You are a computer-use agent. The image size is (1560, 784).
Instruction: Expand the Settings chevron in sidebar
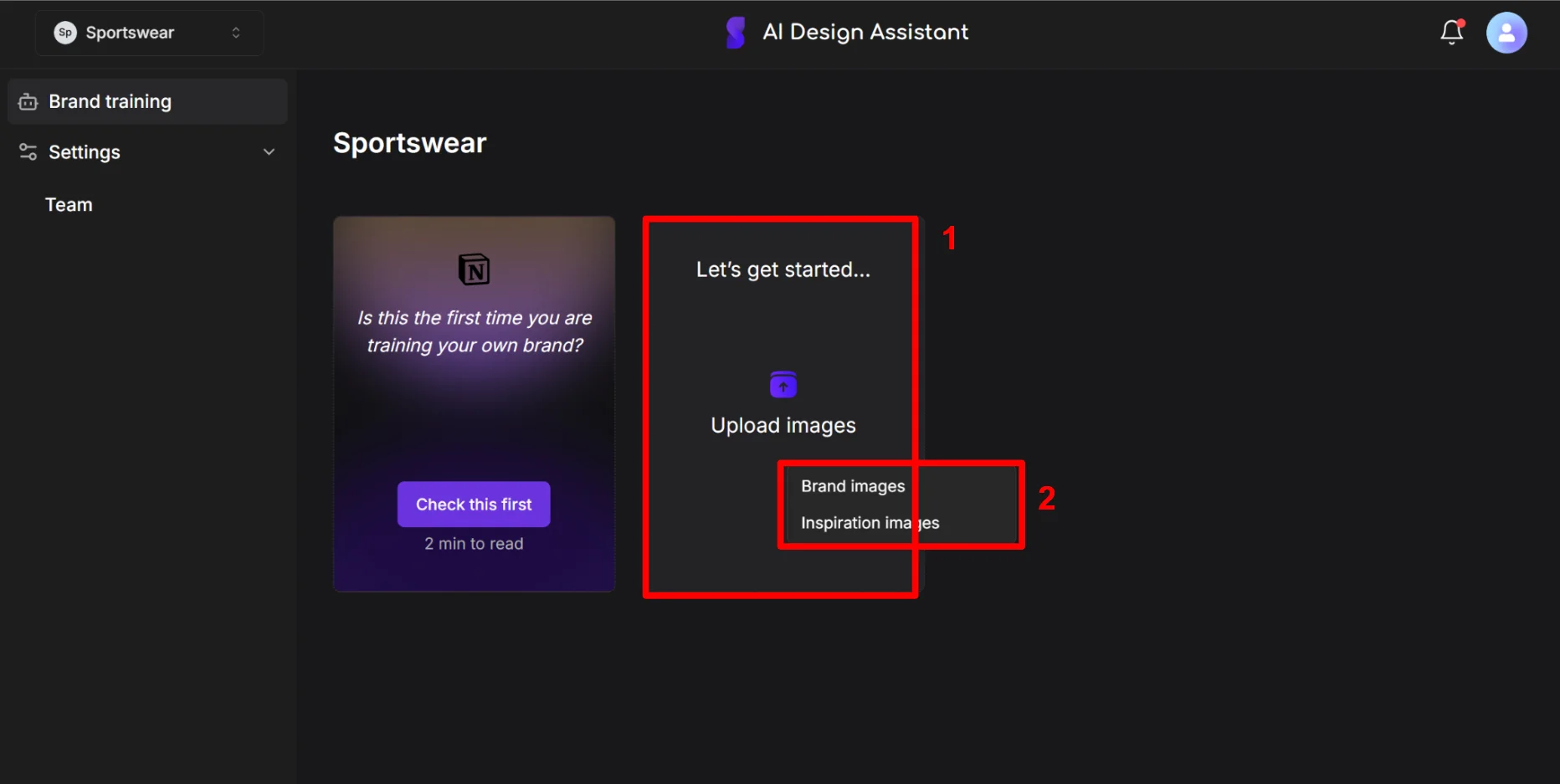269,152
